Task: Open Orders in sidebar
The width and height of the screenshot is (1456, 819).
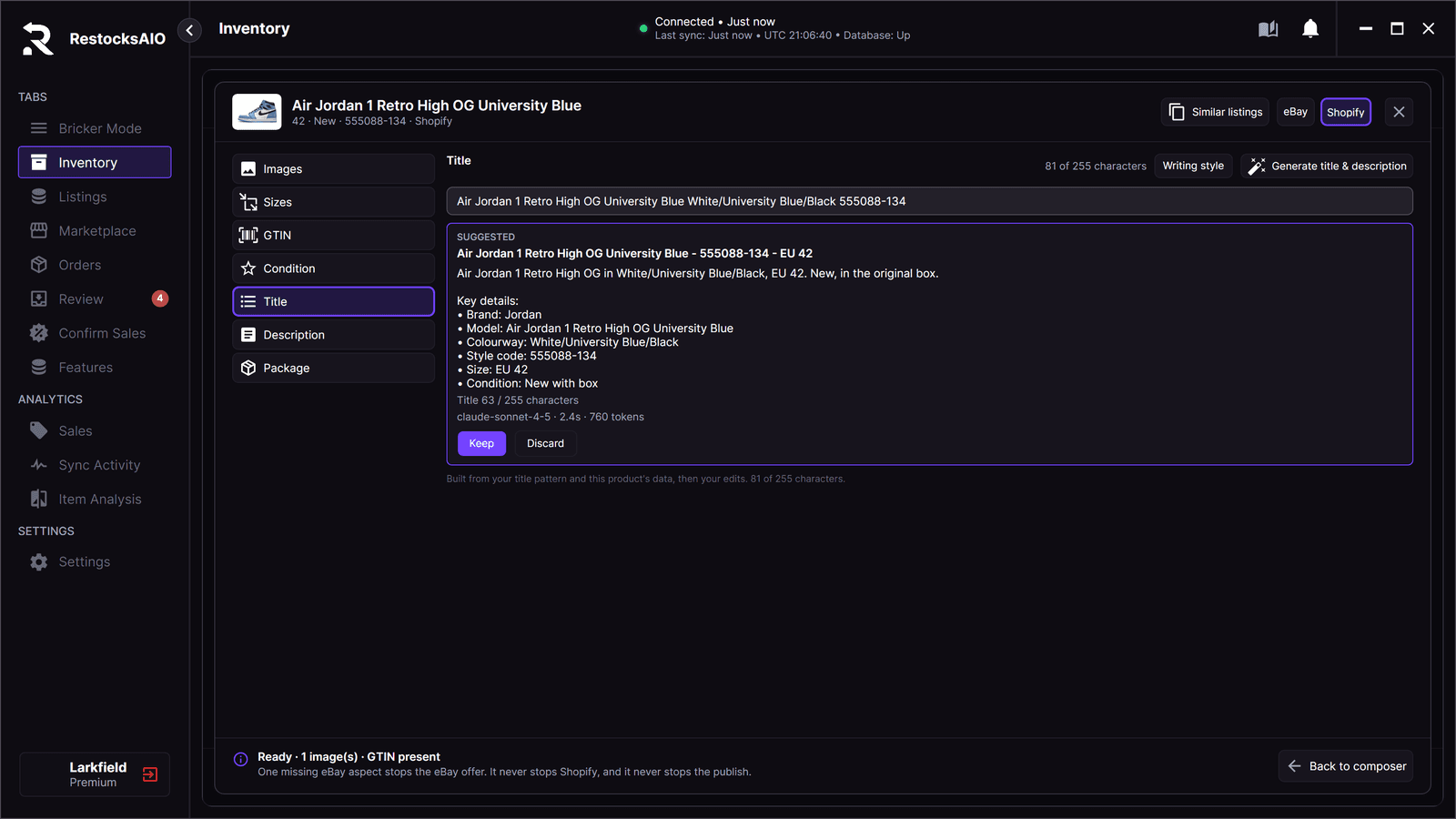Action: [x=95, y=265]
